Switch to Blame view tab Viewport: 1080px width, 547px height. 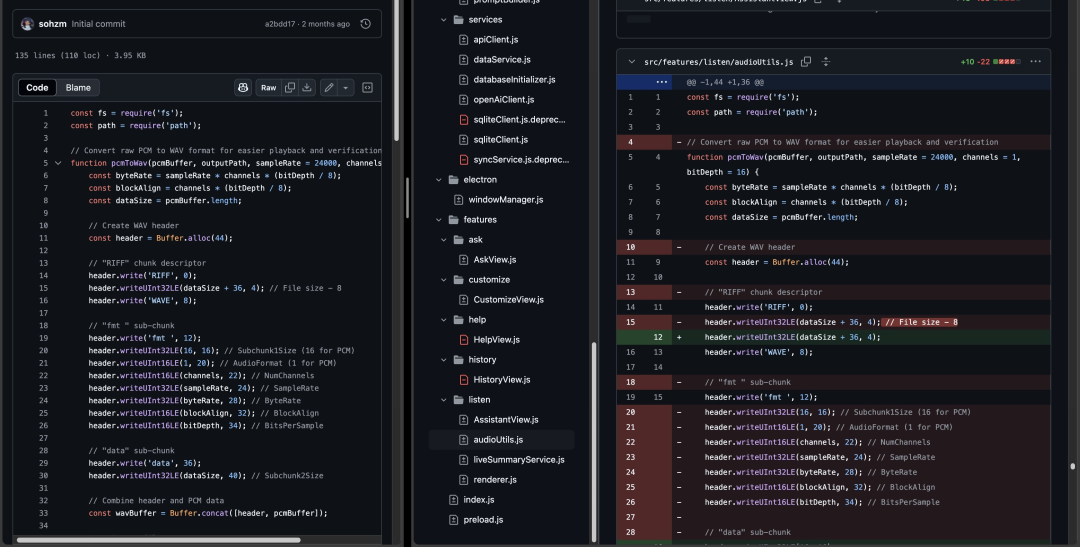[x=78, y=87]
